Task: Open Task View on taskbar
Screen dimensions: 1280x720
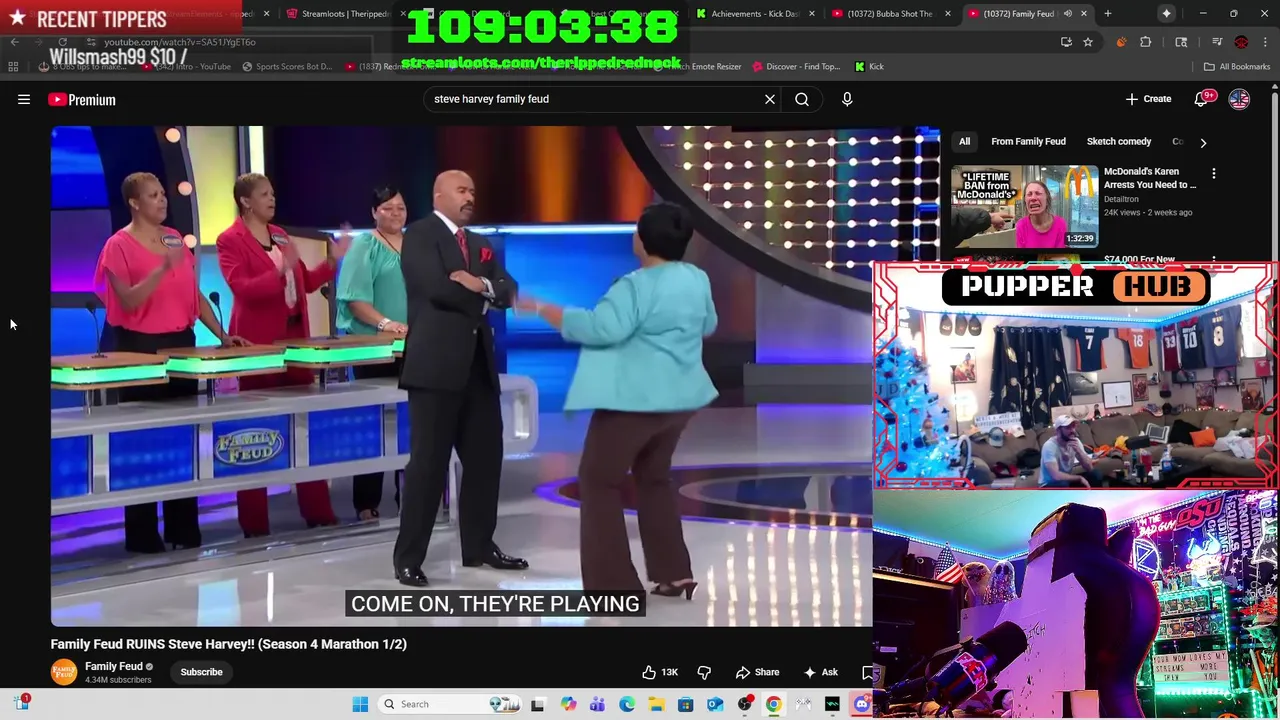Action: (x=537, y=704)
